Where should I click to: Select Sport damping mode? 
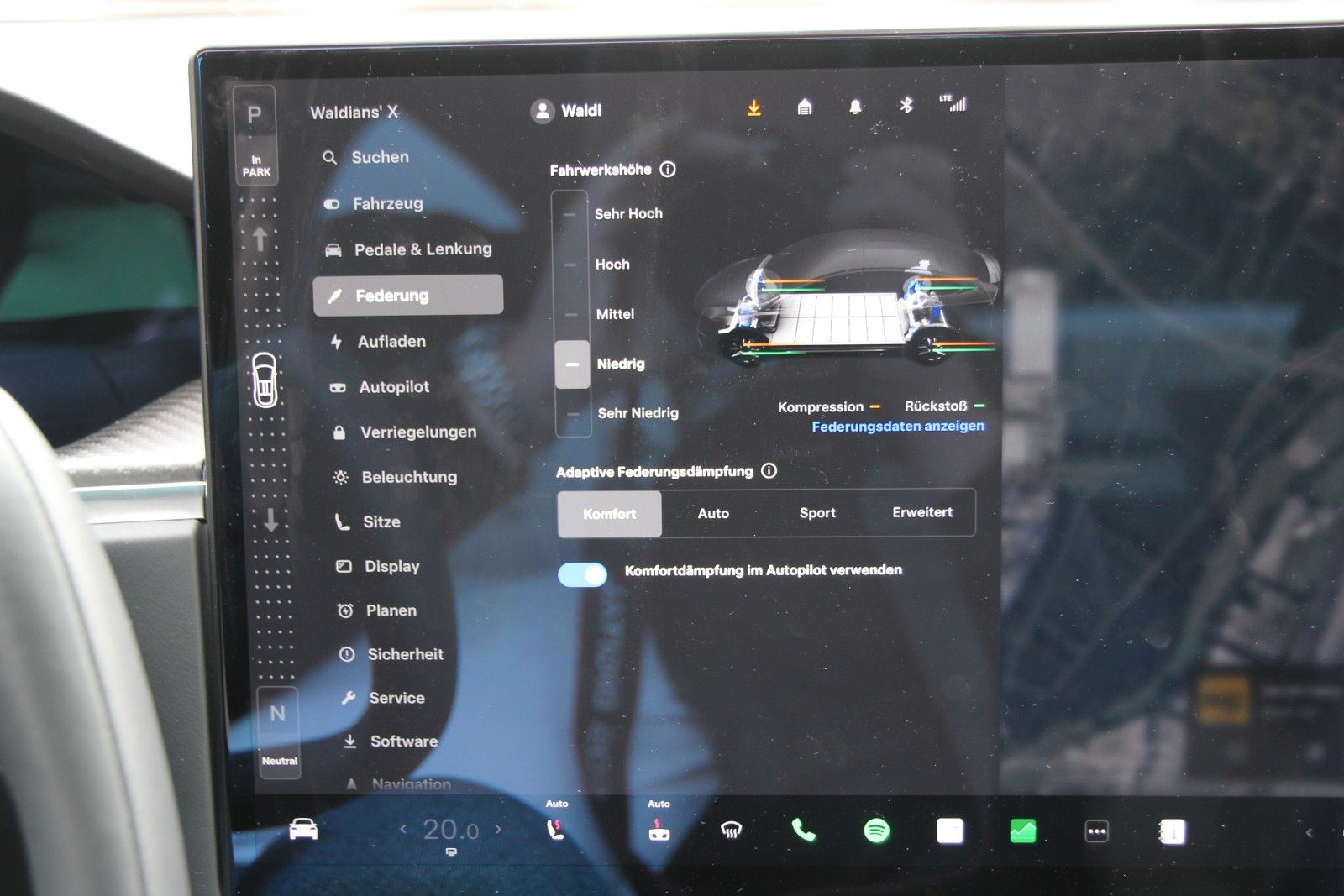point(817,513)
